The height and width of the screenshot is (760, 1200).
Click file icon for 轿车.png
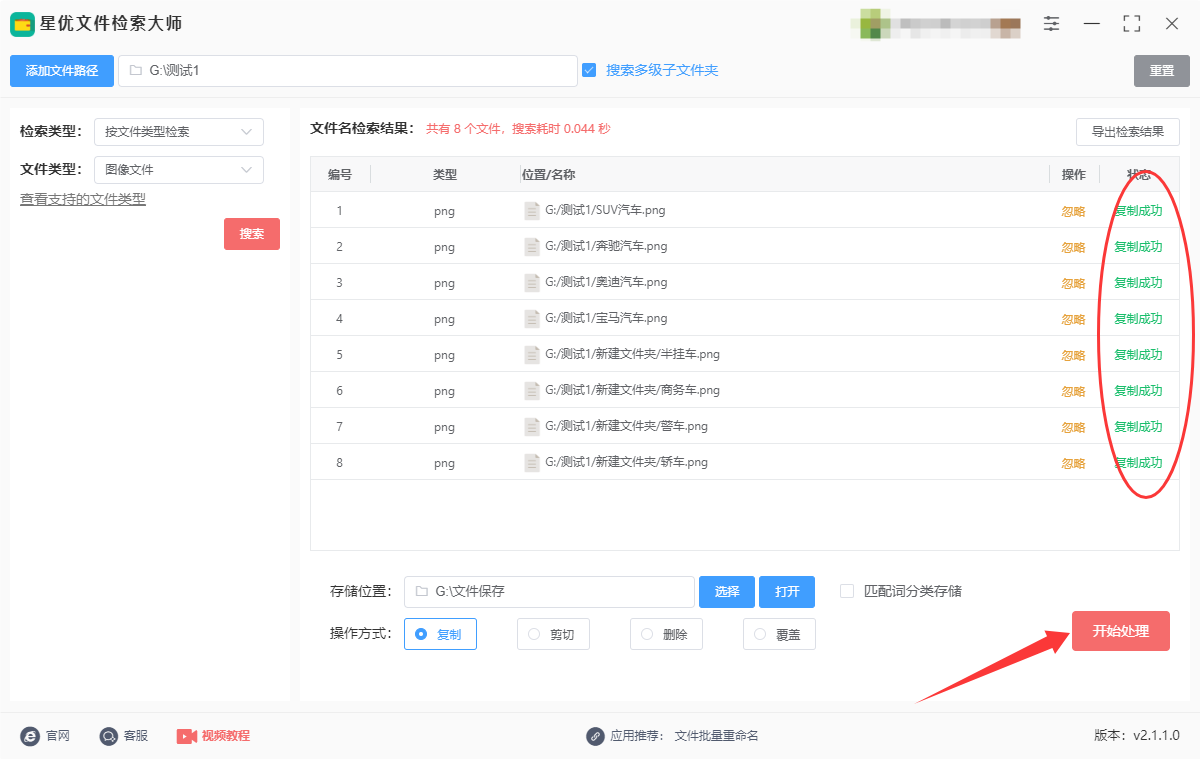pyautogui.click(x=532, y=463)
